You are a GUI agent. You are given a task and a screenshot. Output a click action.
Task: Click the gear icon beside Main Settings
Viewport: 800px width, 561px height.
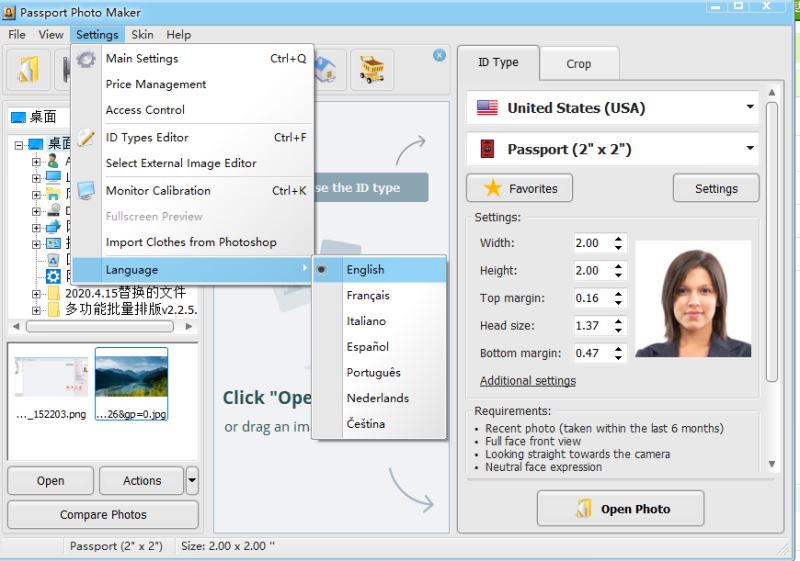click(x=86, y=59)
